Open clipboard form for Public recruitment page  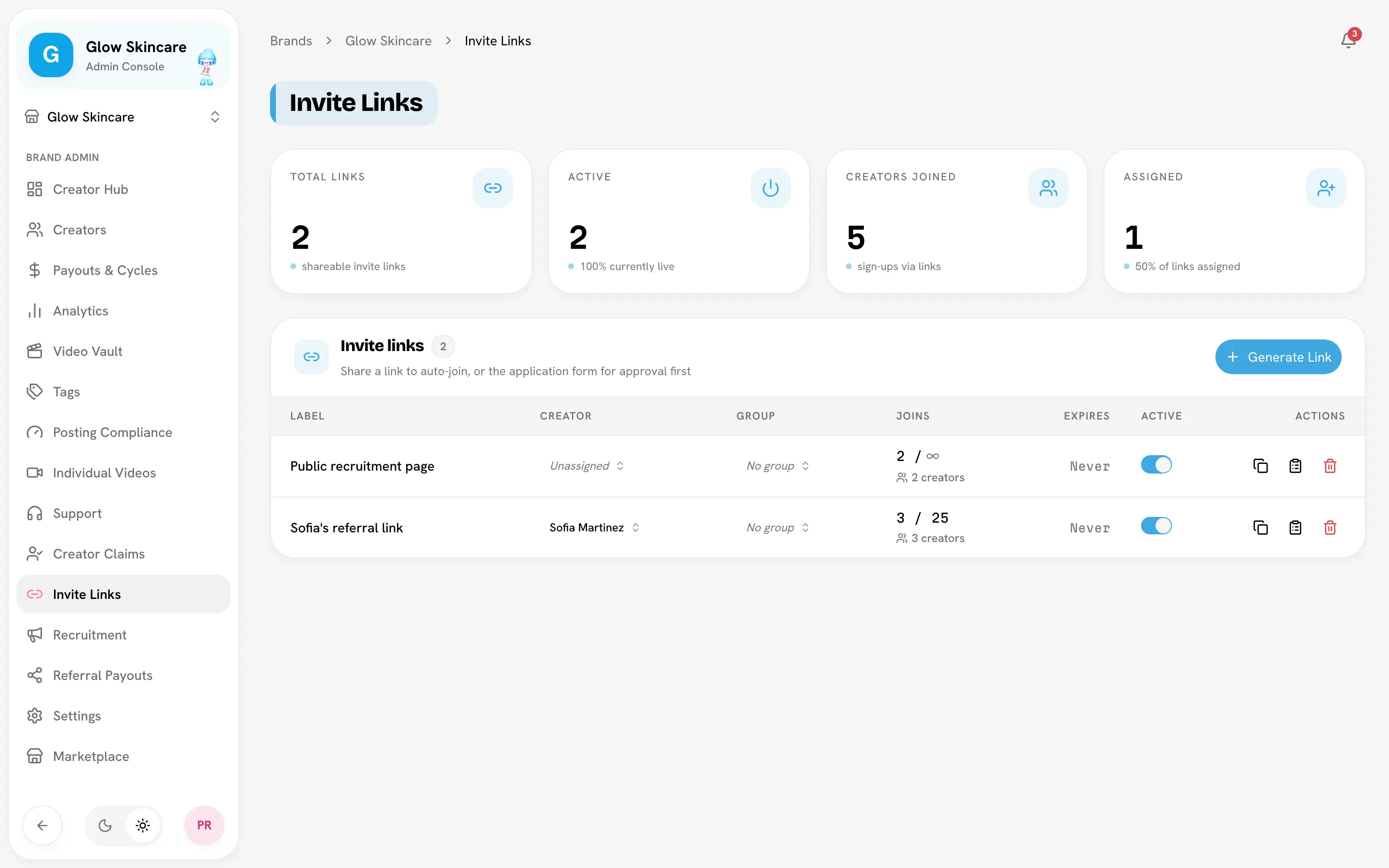(1295, 465)
